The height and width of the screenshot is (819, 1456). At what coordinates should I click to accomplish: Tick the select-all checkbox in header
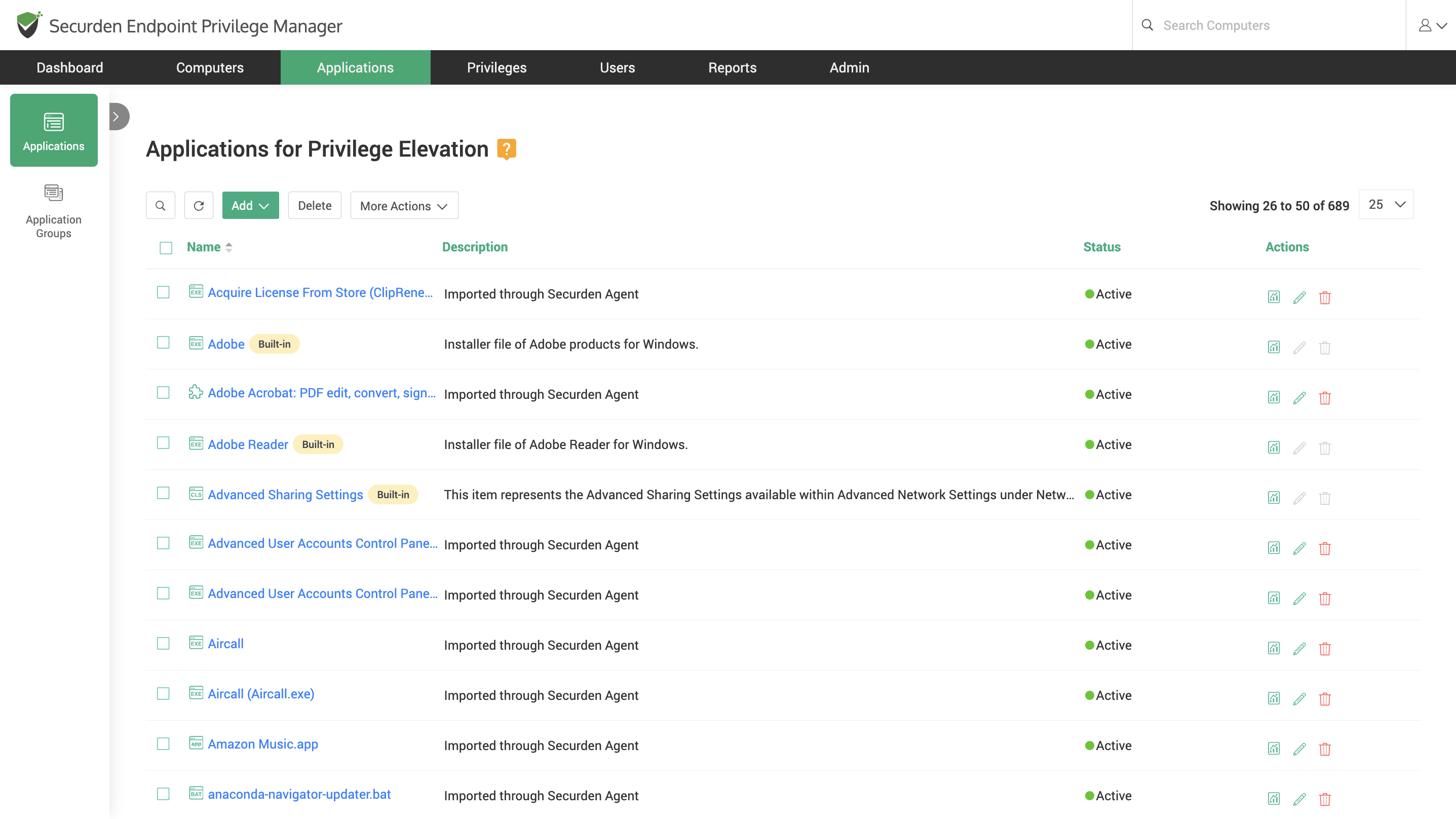point(166,248)
